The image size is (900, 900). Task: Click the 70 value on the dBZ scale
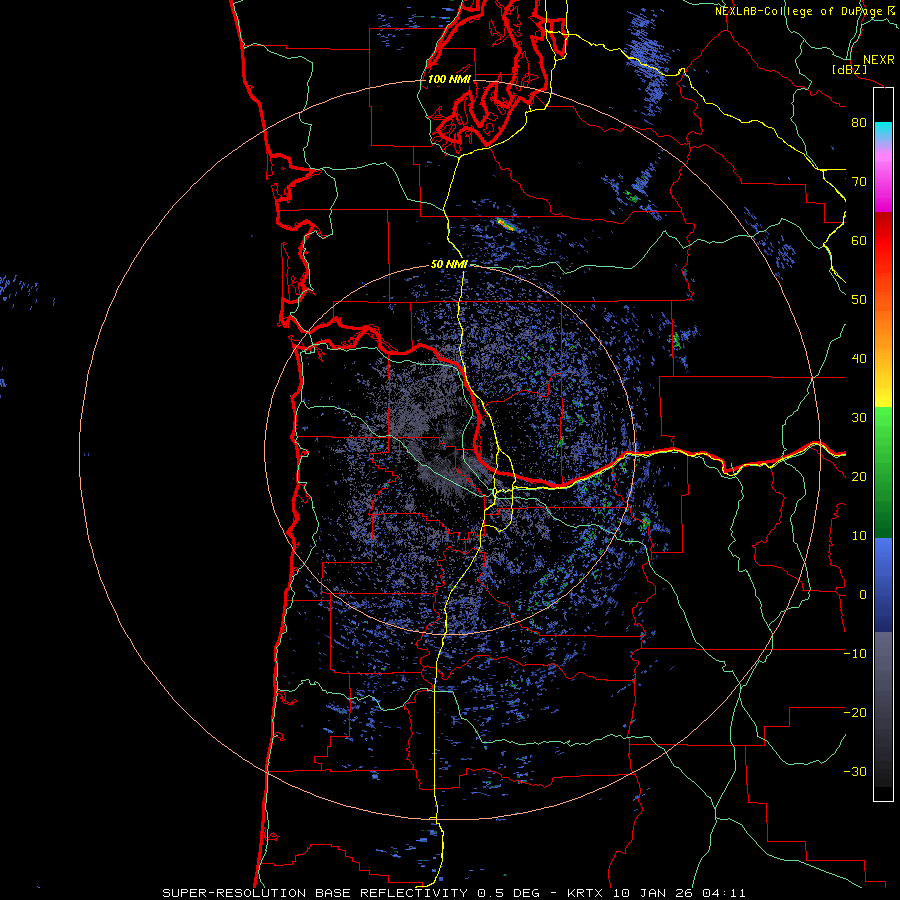[859, 182]
